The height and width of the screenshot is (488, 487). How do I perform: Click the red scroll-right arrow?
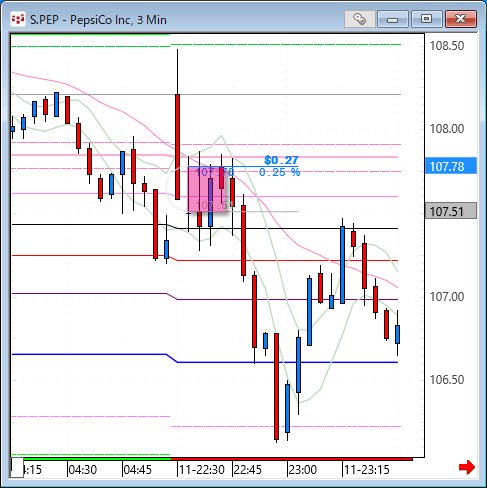click(467, 467)
